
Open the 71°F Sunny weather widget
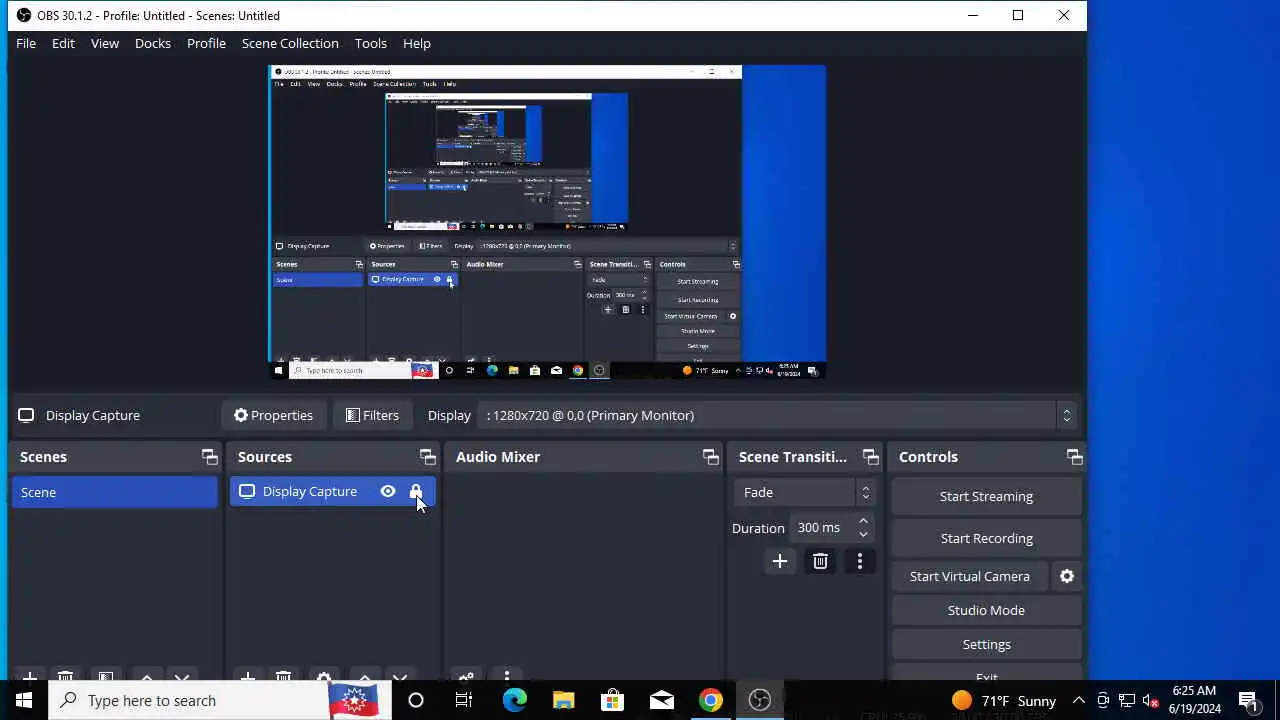[1003, 700]
